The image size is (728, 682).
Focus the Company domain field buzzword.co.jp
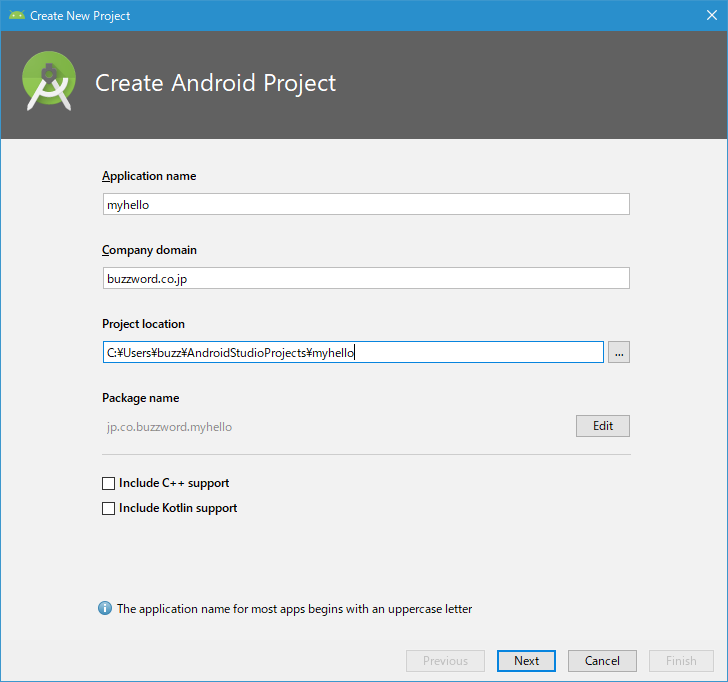click(366, 278)
